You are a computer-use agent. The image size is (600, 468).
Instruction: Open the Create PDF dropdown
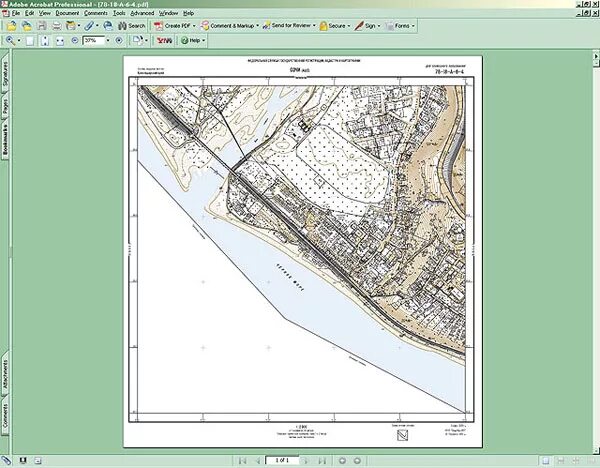tap(174, 26)
